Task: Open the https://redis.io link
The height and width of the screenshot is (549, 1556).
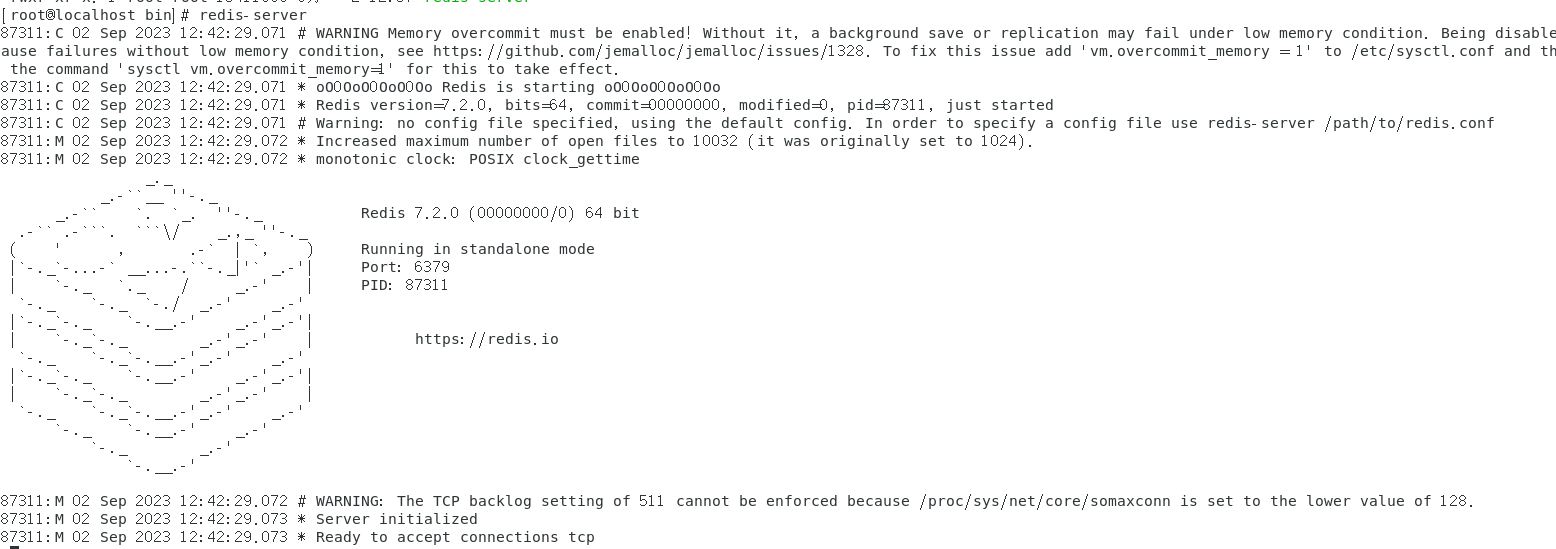Action: pyautogui.click(x=487, y=339)
